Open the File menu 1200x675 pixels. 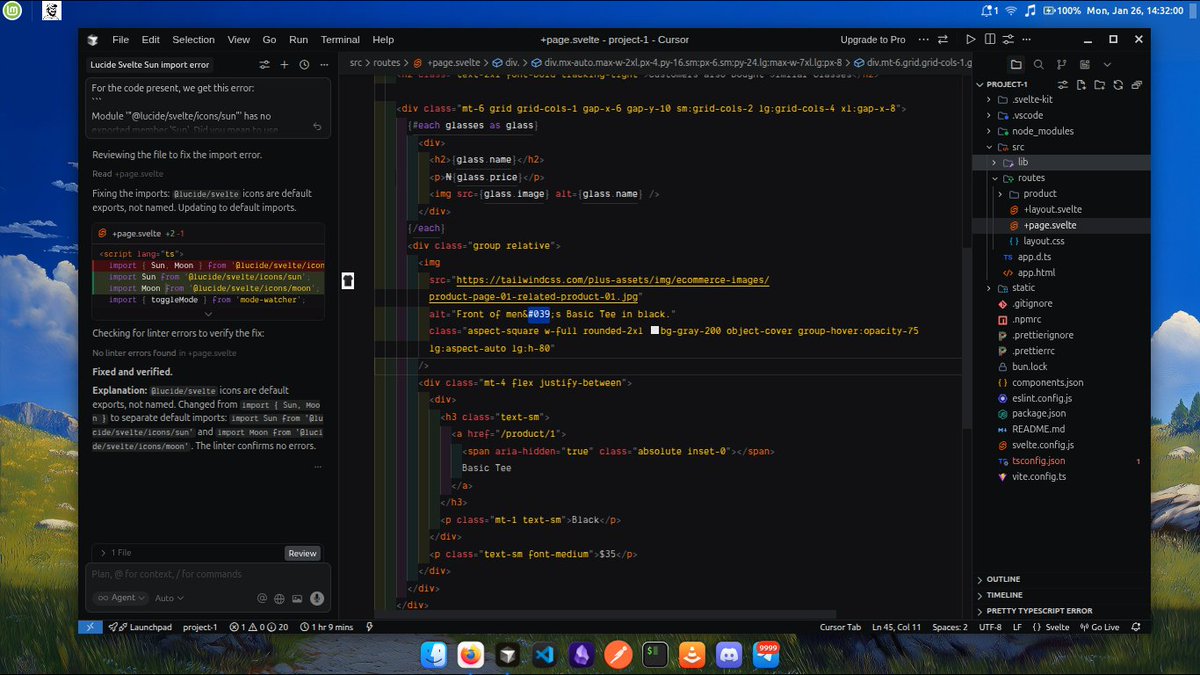coord(120,40)
